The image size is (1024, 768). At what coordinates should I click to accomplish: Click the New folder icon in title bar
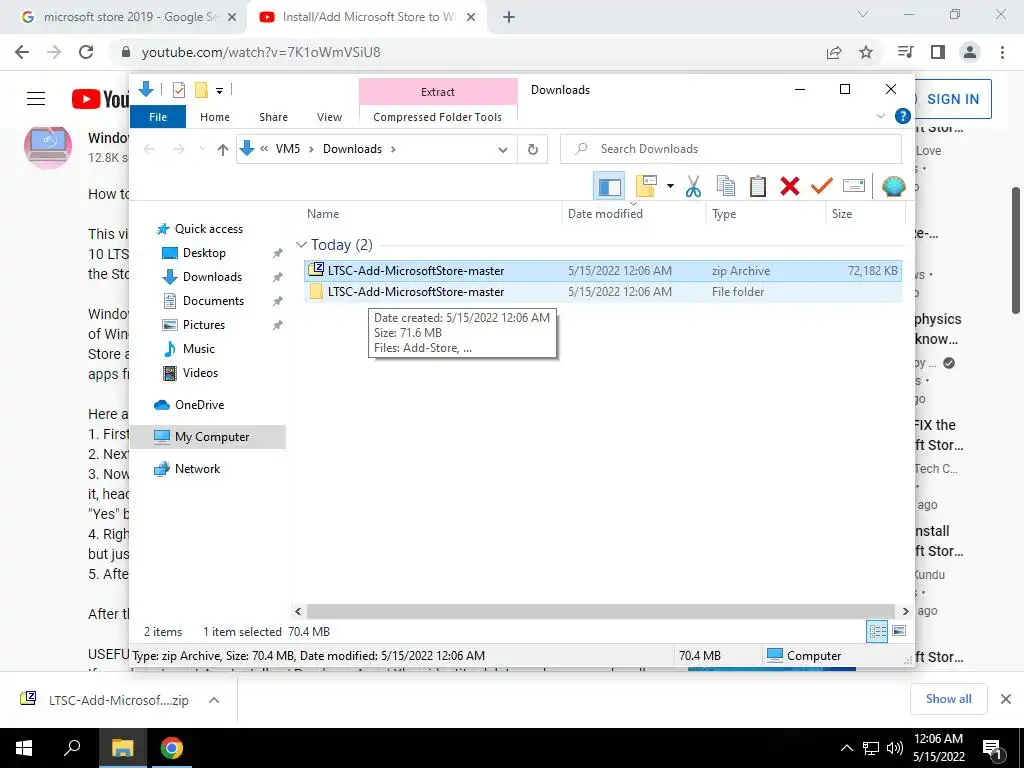201,90
